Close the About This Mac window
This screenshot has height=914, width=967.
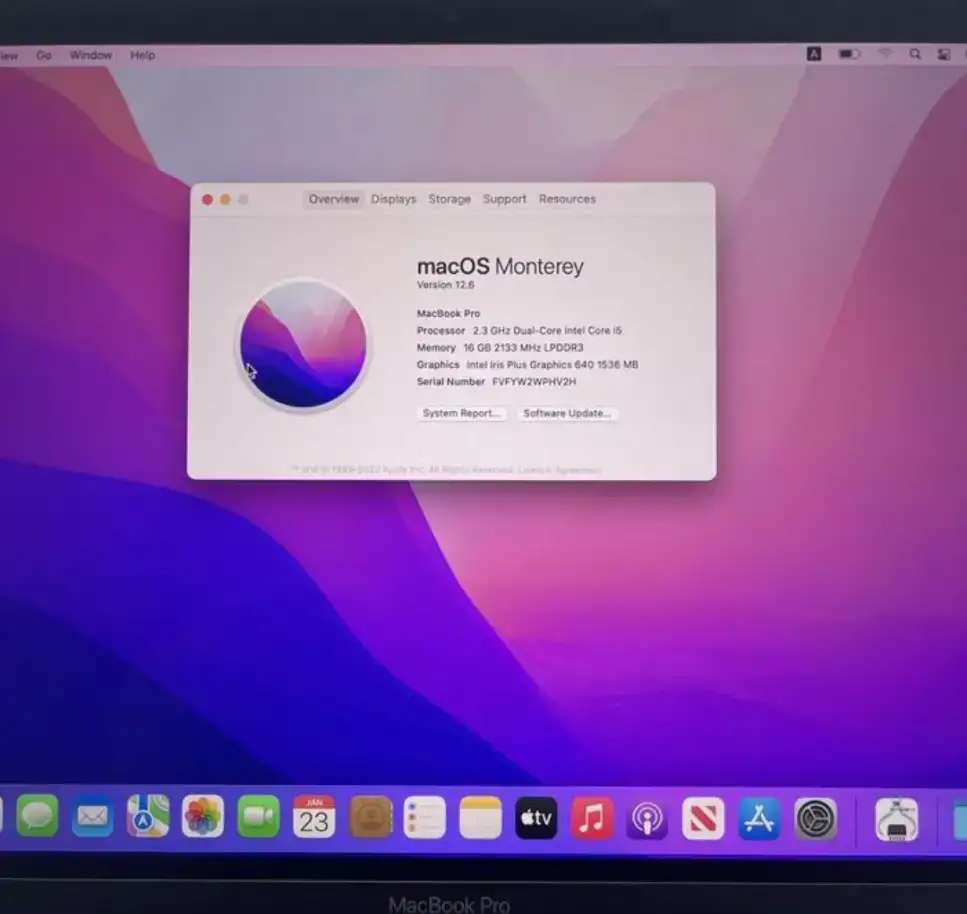coord(207,200)
